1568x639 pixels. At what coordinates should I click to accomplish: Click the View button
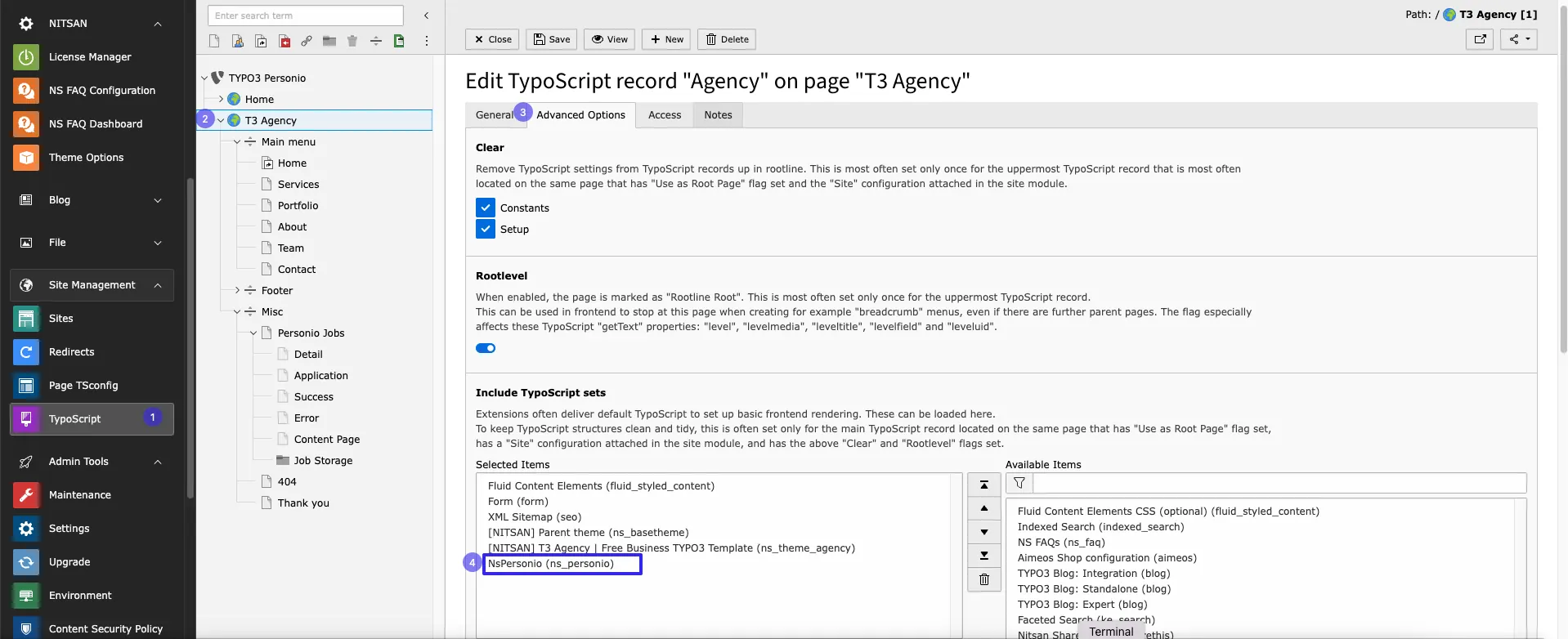tap(609, 39)
